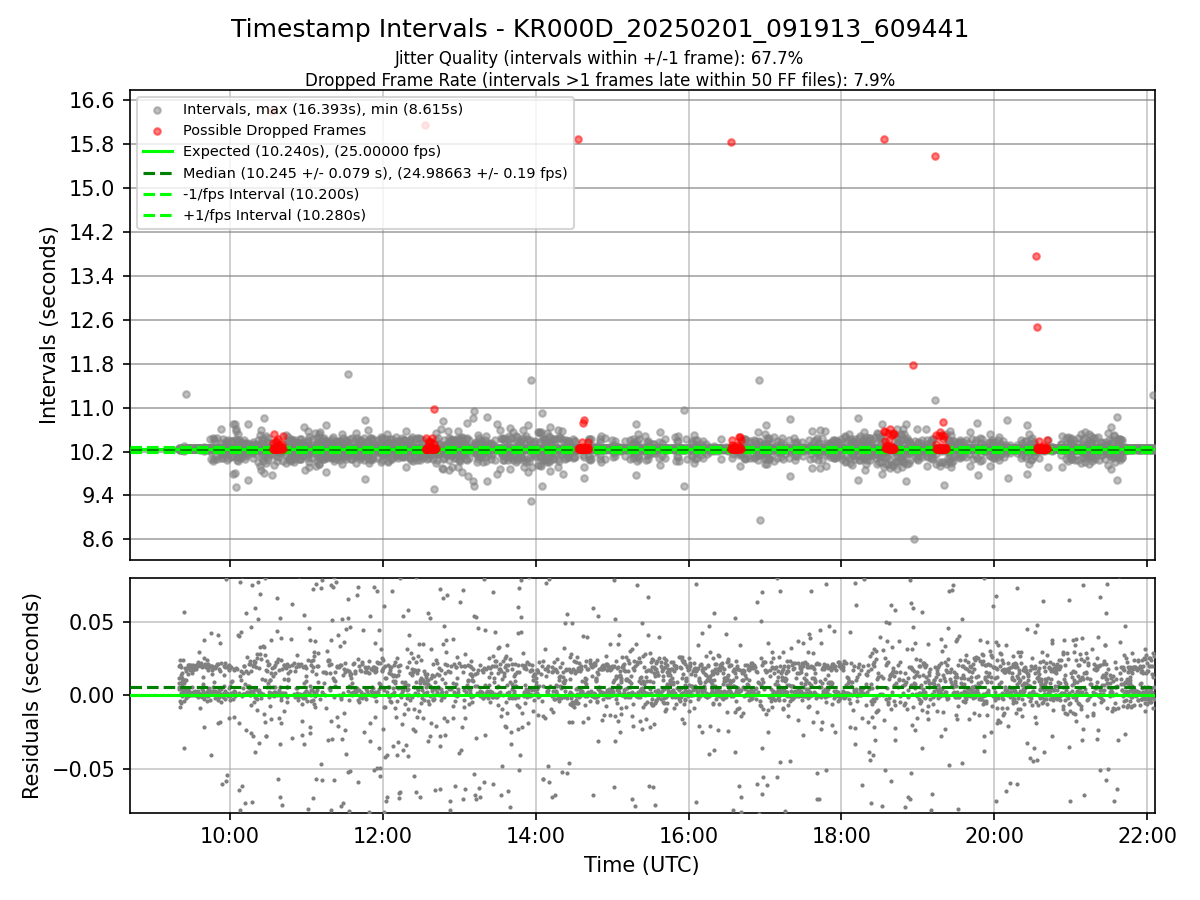1200x900 pixels.
Task: Click y-axis tick label 10.2
Action: (x=92, y=452)
